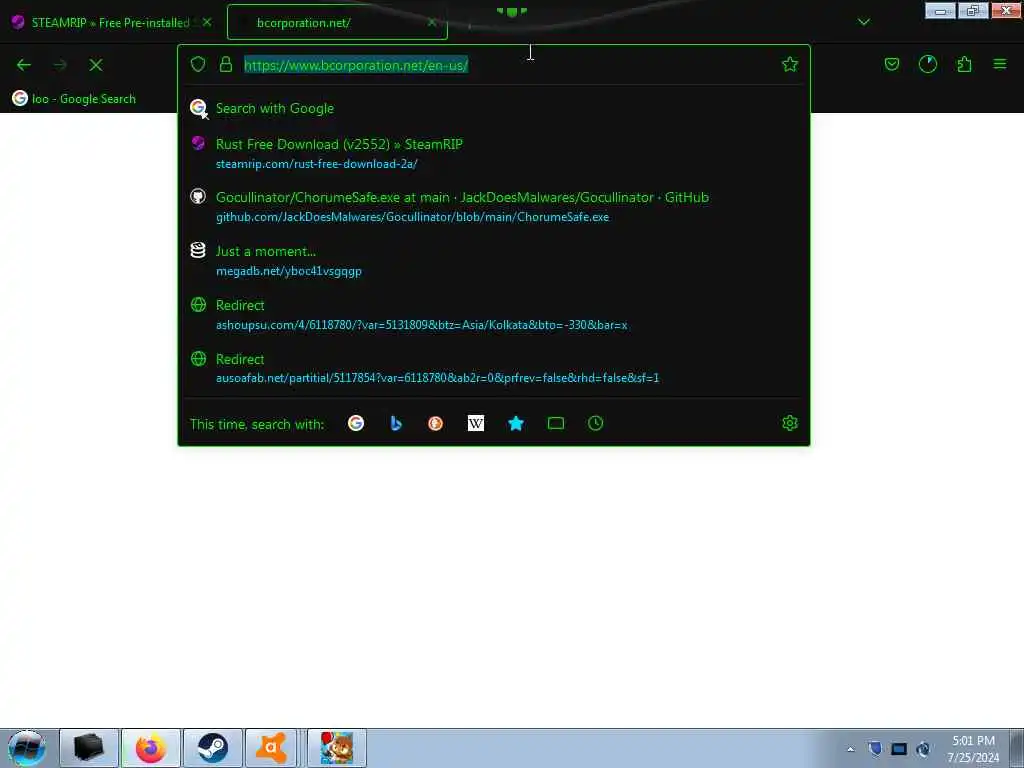
Task: Open the loo - Google Search bookmark
Action: (x=74, y=99)
